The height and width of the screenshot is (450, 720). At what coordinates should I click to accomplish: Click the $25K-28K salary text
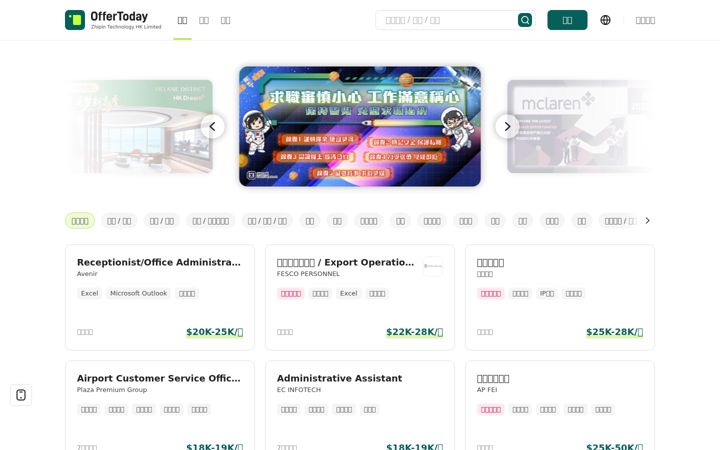614,332
